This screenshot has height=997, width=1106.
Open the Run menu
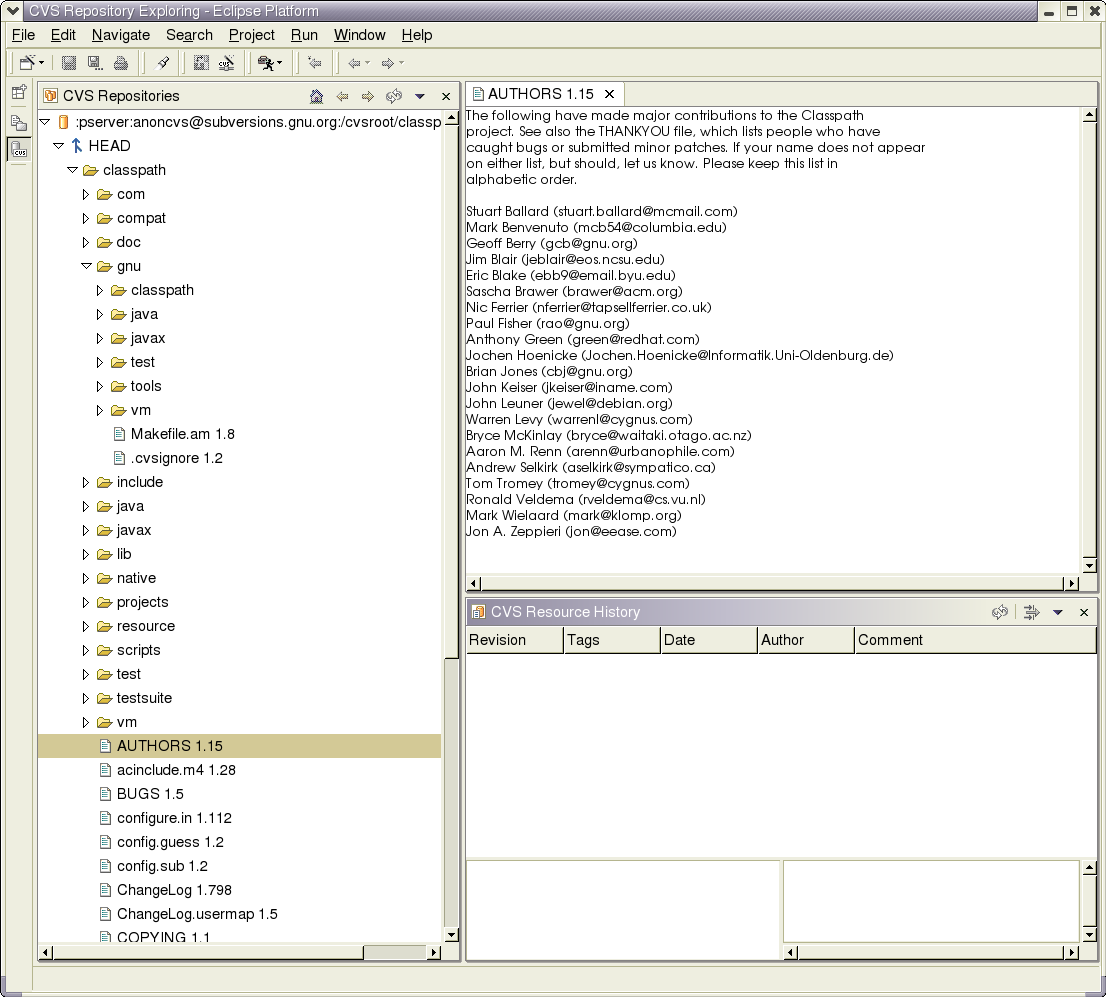click(304, 35)
